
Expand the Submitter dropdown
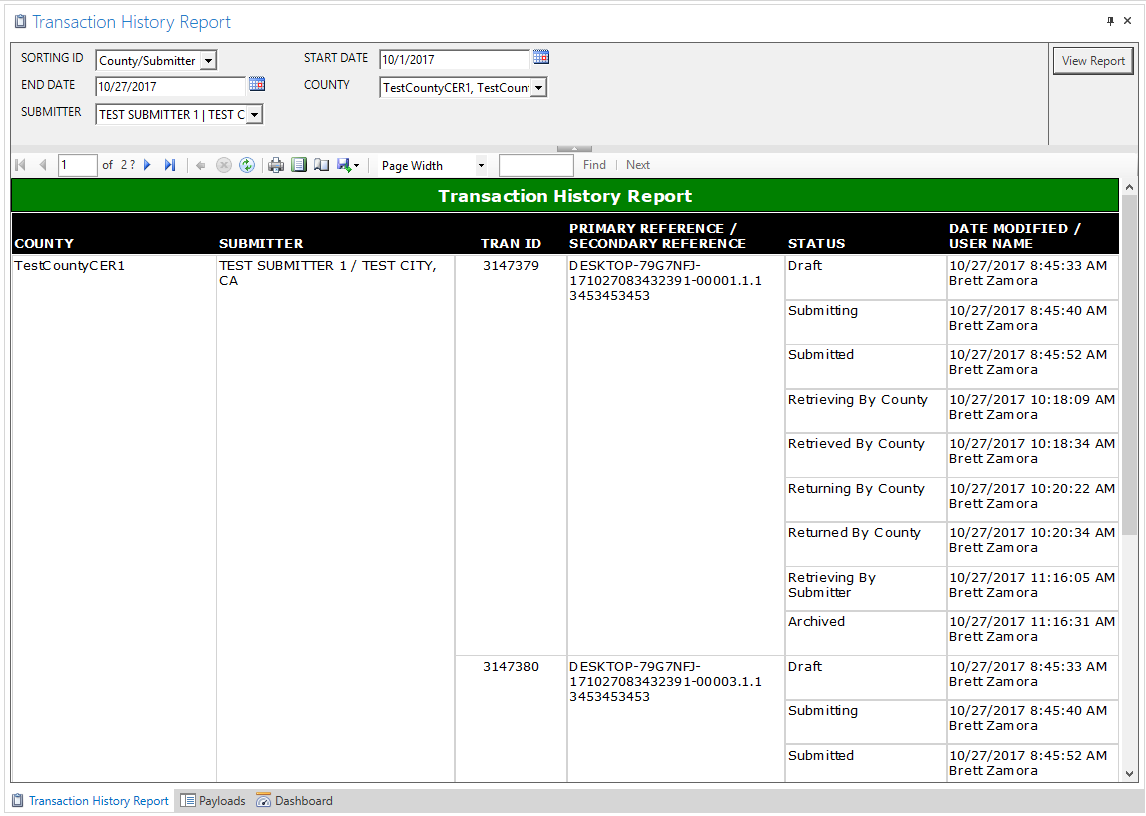point(254,115)
